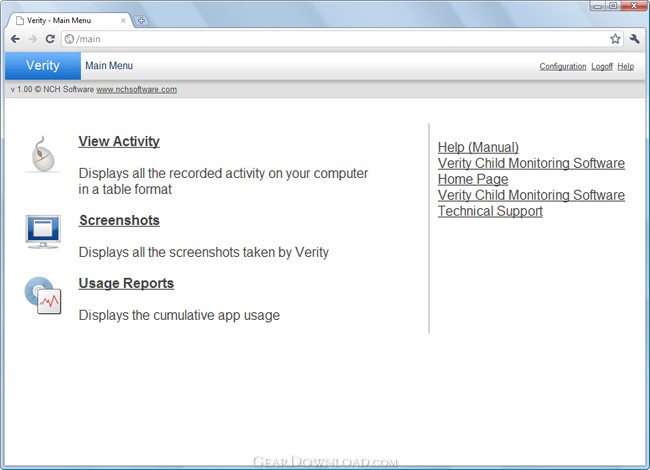Open Verity Child Monitoring Software Technical Support
The height and width of the screenshot is (470, 650).
tap(531, 203)
